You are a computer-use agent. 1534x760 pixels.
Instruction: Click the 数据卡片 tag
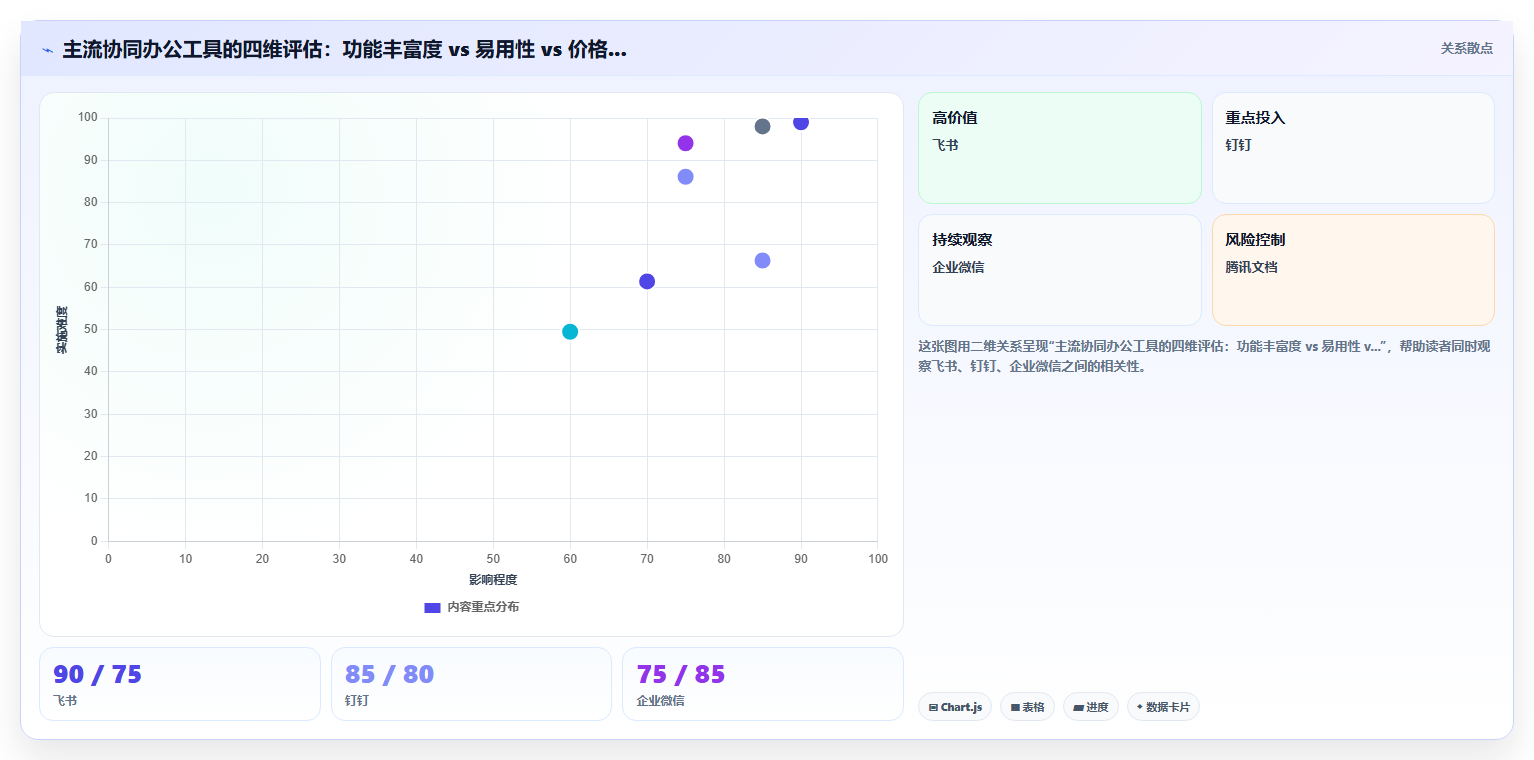pyautogui.click(x=1163, y=707)
